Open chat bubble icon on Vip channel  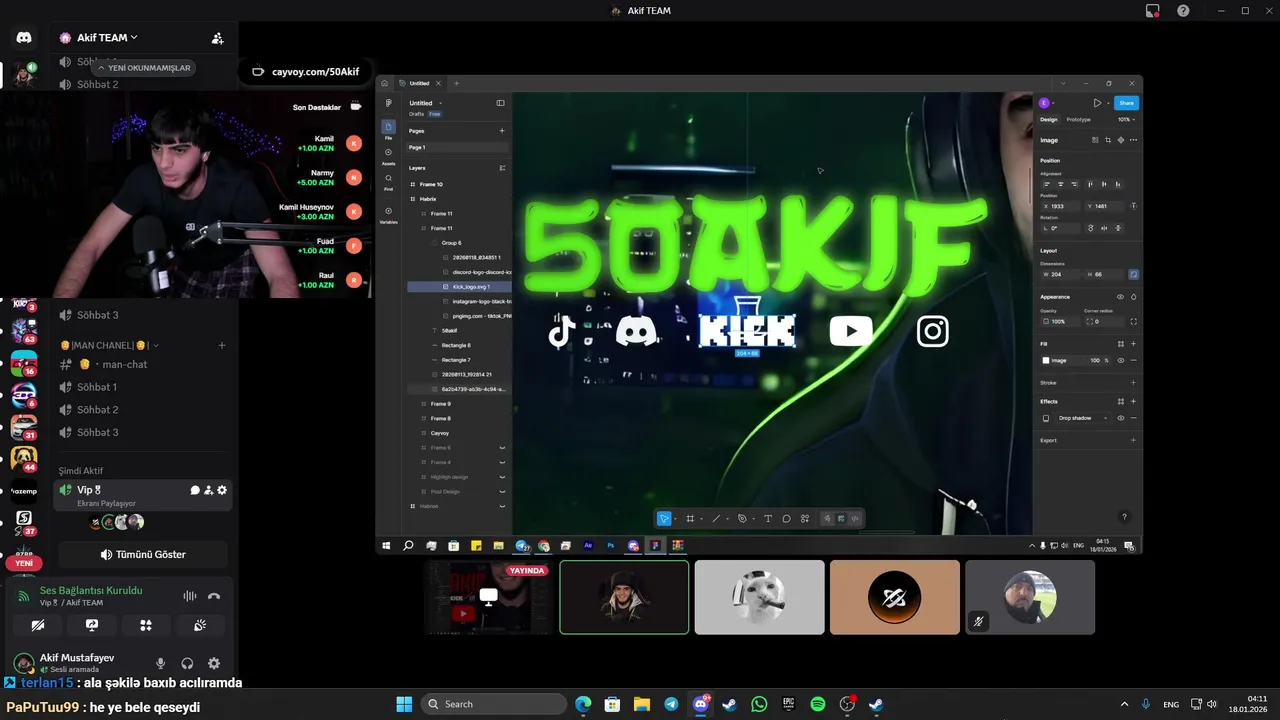click(x=195, y=490)
